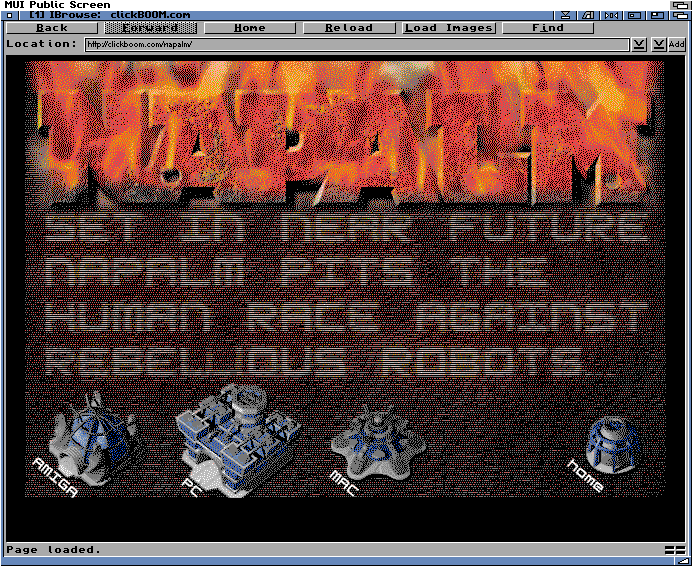
Task: Click the MUI snapshot gadget in the title bar
Action: tap(588, 15)
